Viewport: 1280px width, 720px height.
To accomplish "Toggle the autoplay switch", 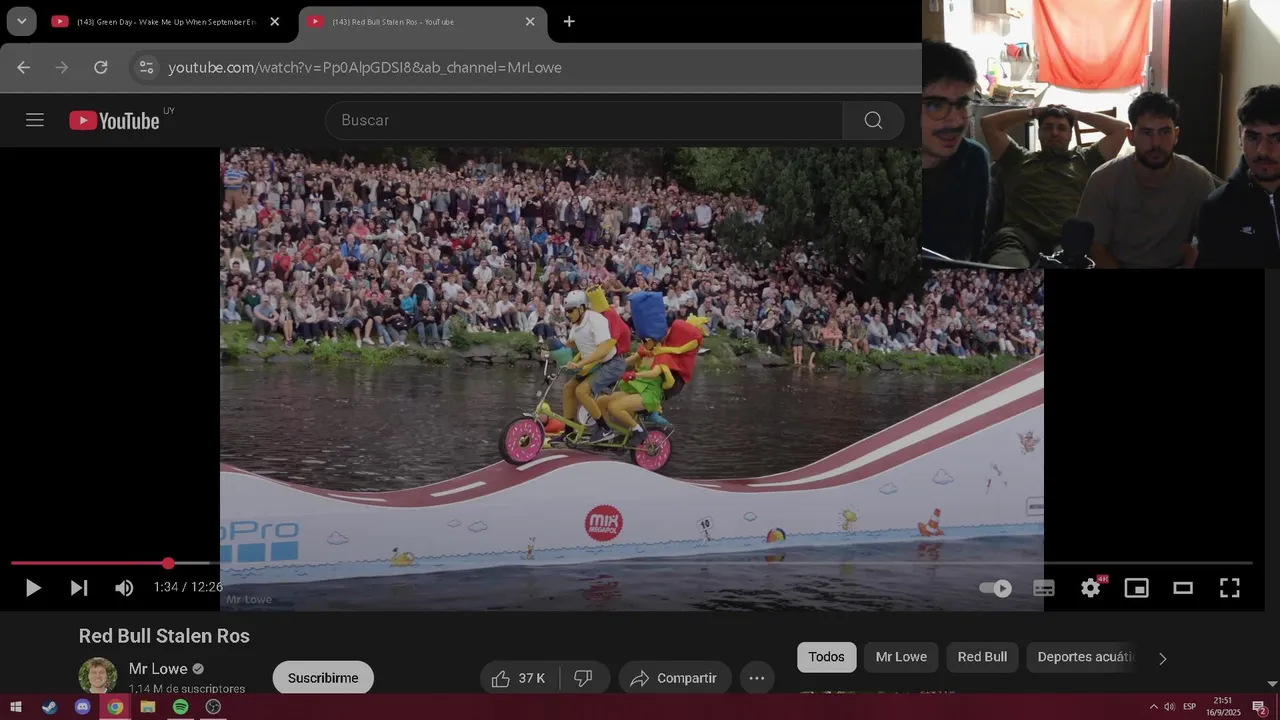I will coord(995,588).
